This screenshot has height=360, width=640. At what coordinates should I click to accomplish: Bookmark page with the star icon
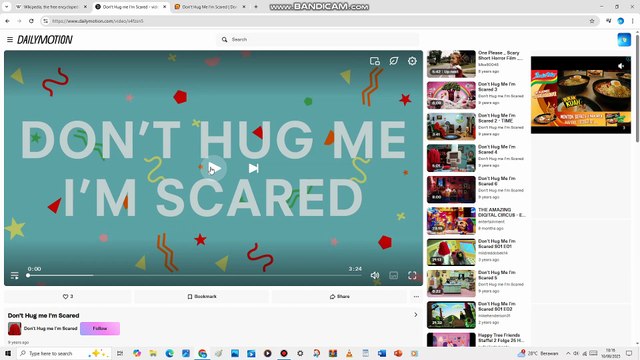pos(592,21)
